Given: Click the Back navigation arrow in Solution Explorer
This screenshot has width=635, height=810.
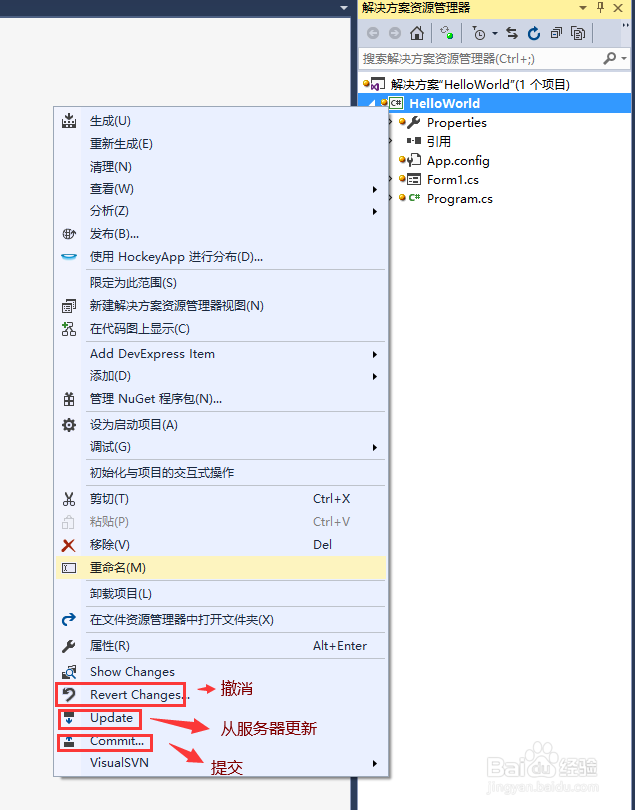Looking at the screenshot, I should (x=373, y=34).
